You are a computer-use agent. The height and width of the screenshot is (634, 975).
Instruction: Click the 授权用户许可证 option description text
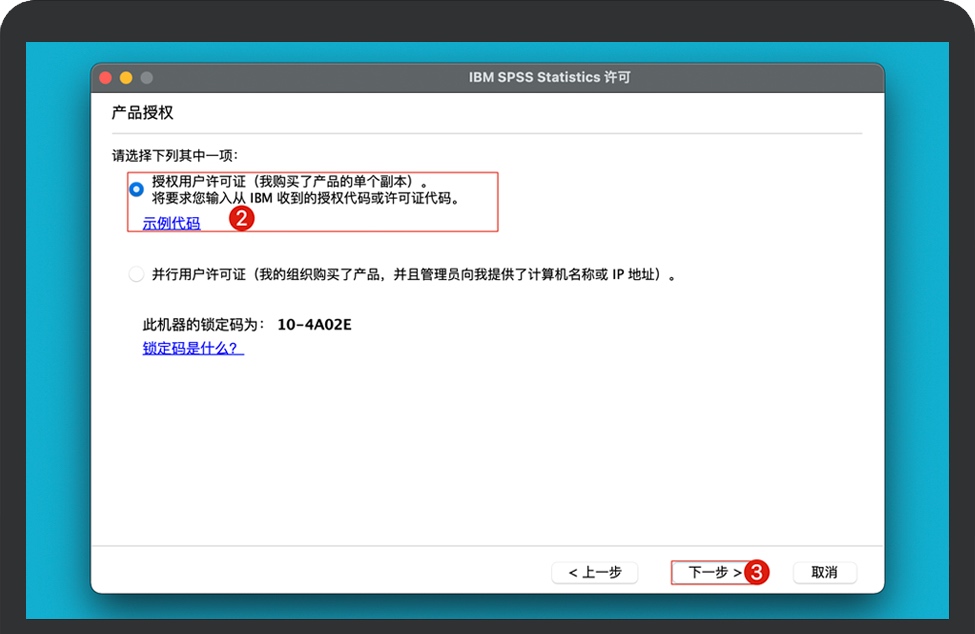[x=306, y=190]
